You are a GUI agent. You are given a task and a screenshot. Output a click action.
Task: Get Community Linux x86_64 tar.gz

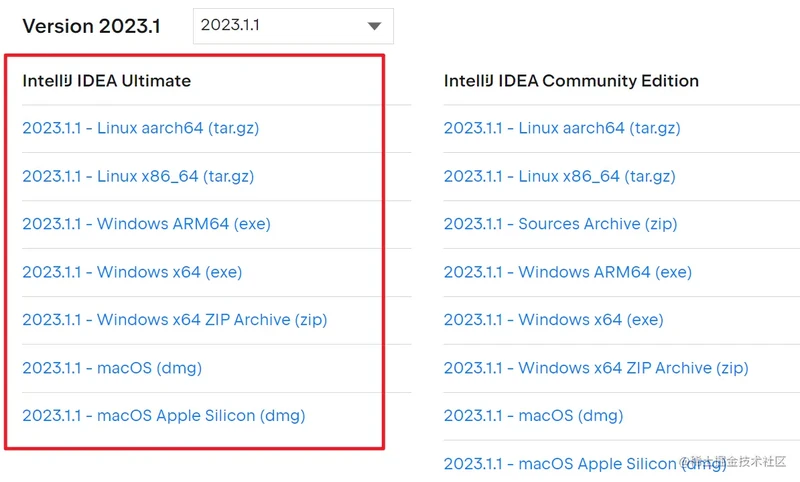[x=559, y=176]
